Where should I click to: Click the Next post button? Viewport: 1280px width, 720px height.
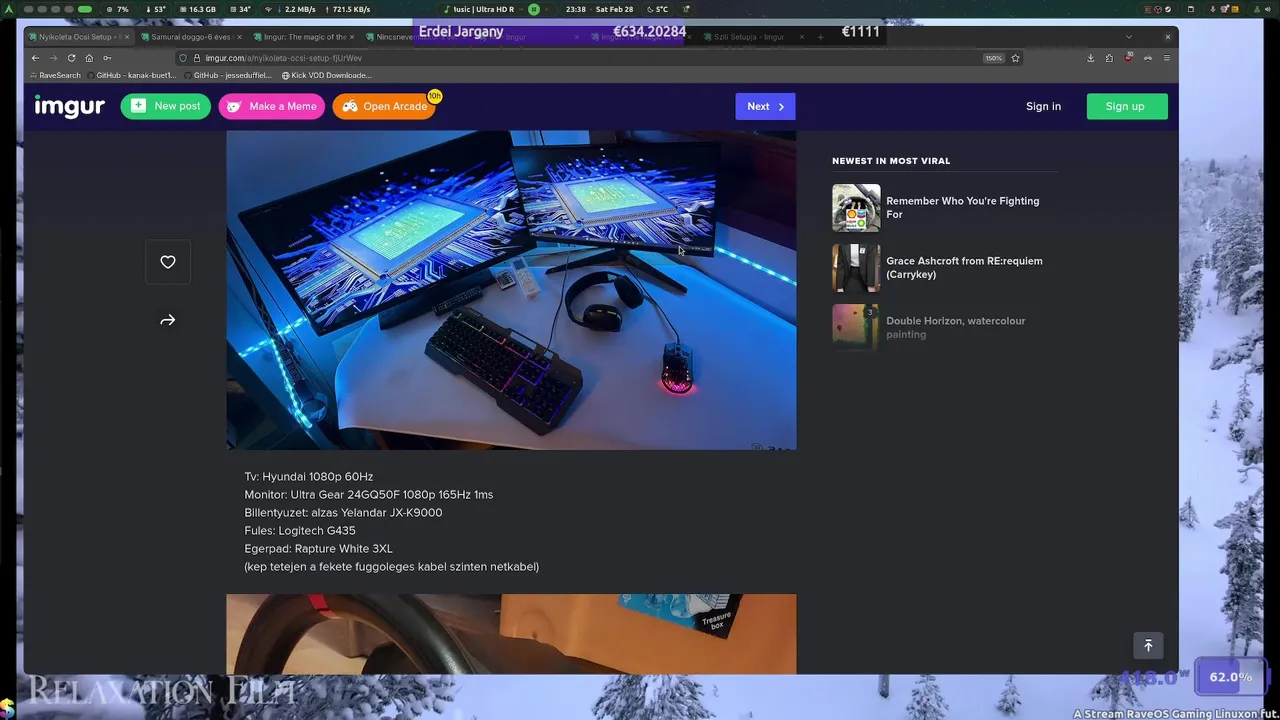click(x=765, y=106)
